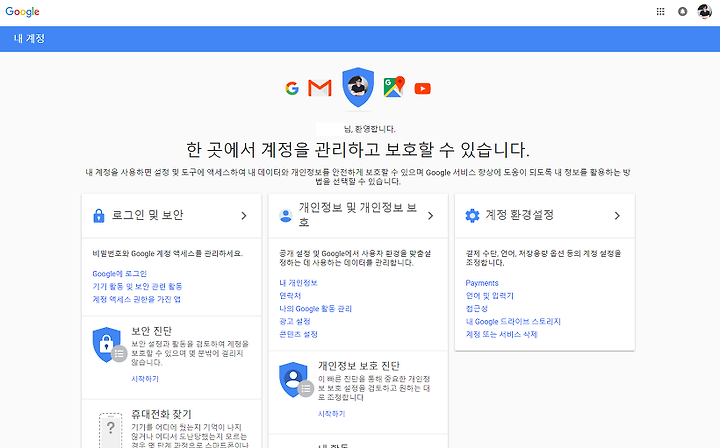Viewport: 720px width, 448px height.
Task: Open the account avatar in header
Action: coord(704,11)
